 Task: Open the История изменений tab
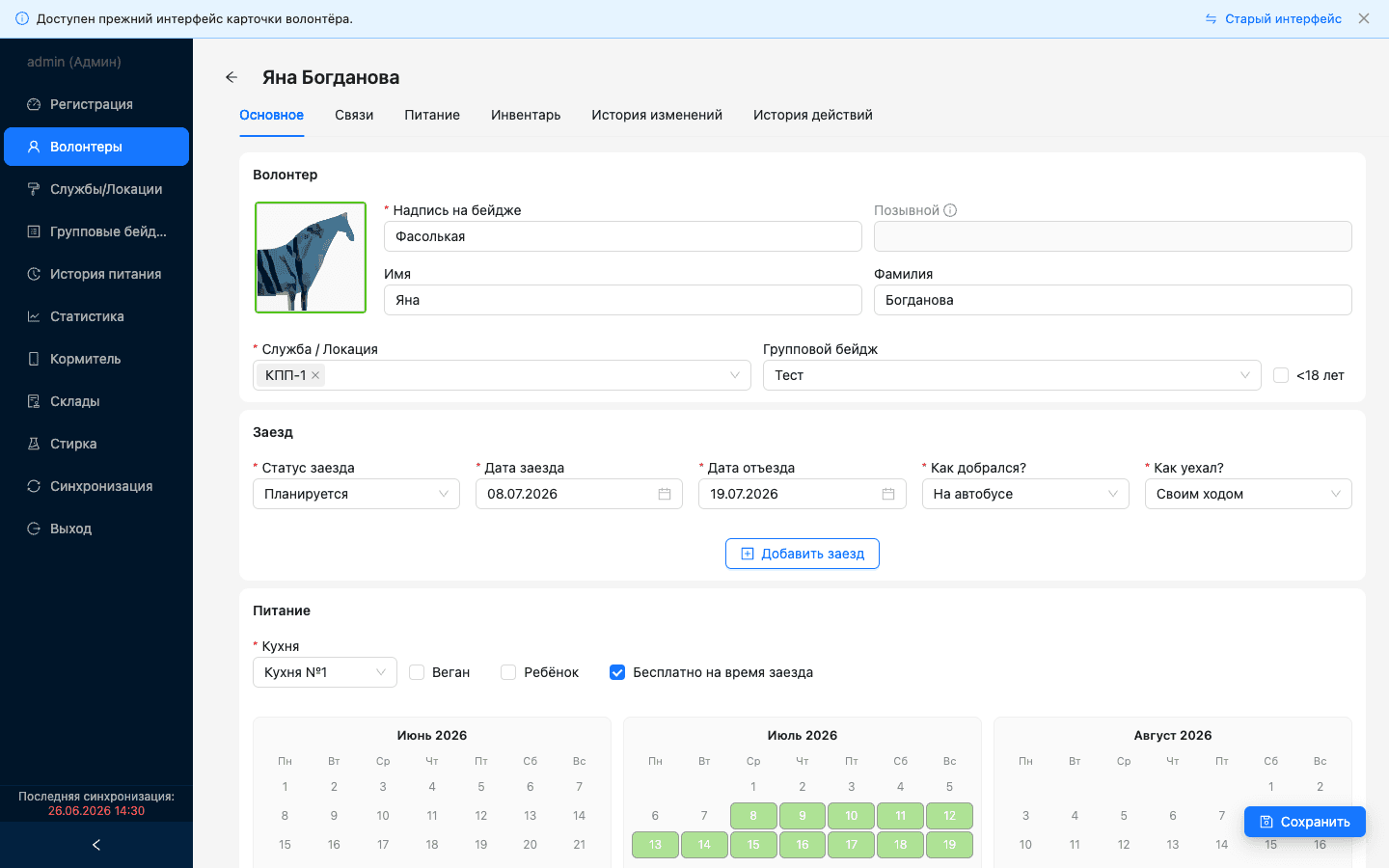657,115
